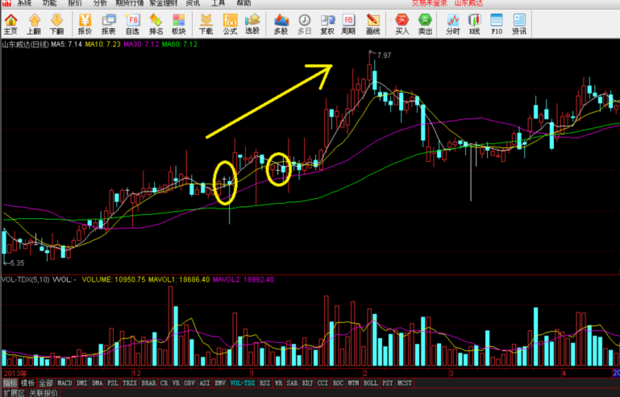
Task: Click the MA60: 7.12 label
Action: click(x=180, y=44)
